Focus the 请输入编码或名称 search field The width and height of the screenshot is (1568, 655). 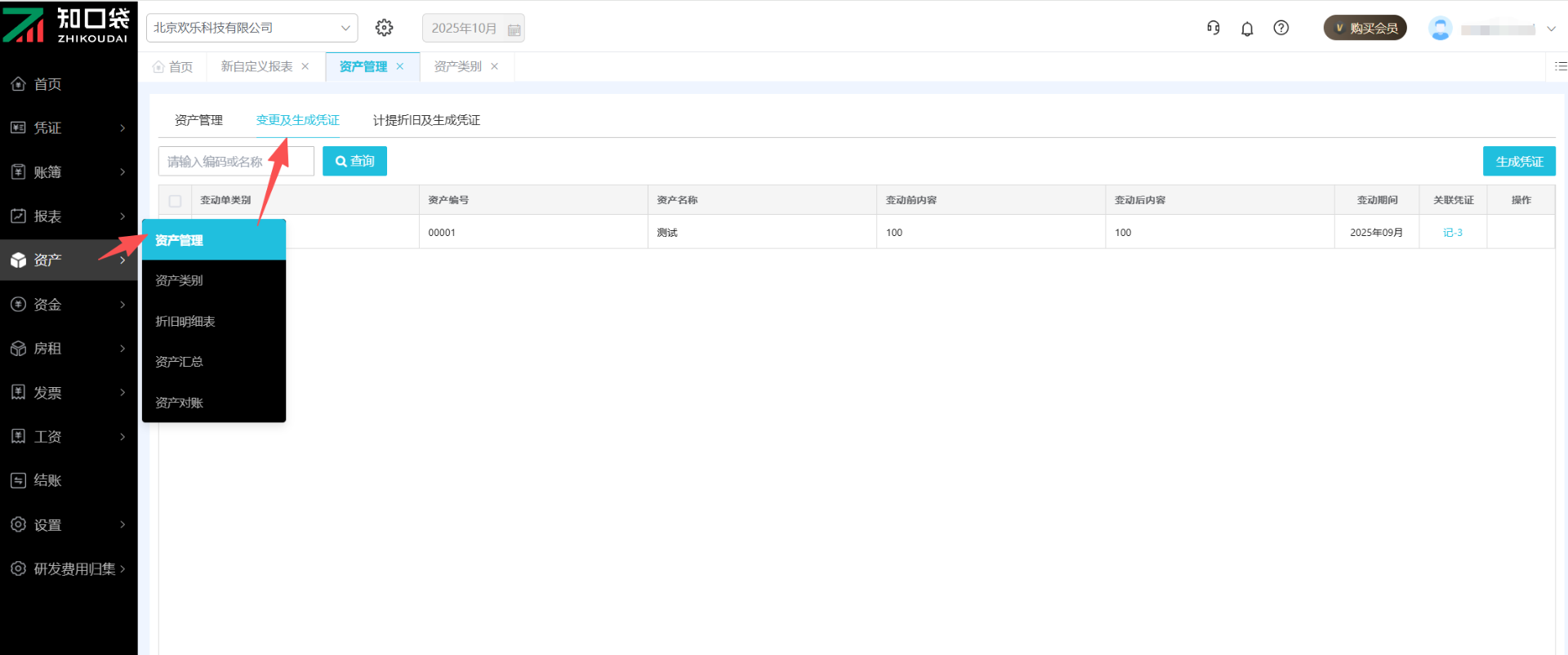click(235, 162)
